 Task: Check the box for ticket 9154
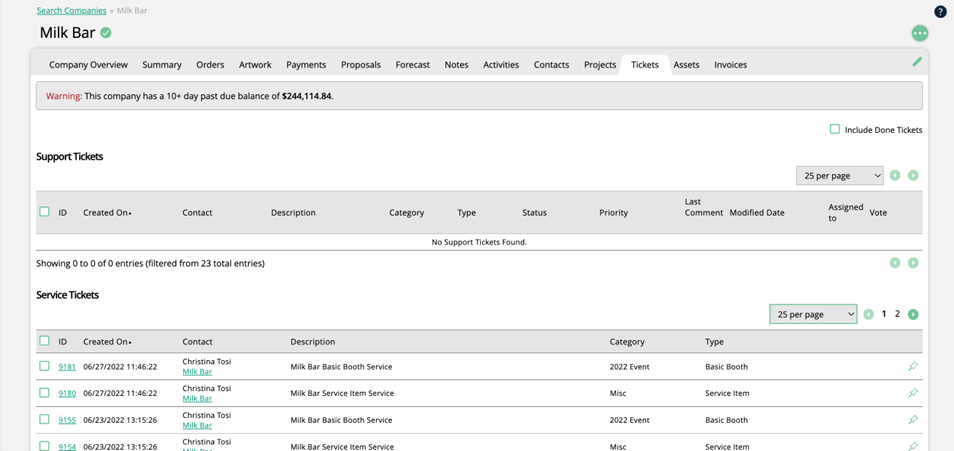tap(44, 446)
